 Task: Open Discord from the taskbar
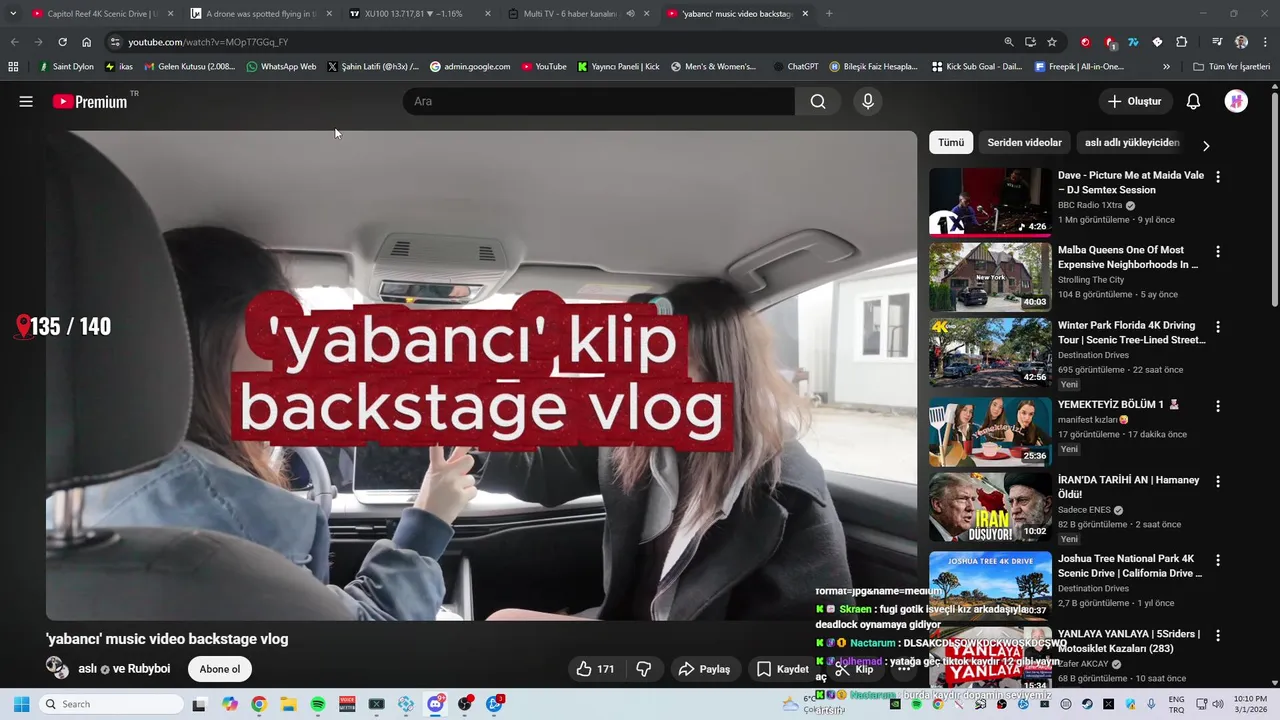436,704
